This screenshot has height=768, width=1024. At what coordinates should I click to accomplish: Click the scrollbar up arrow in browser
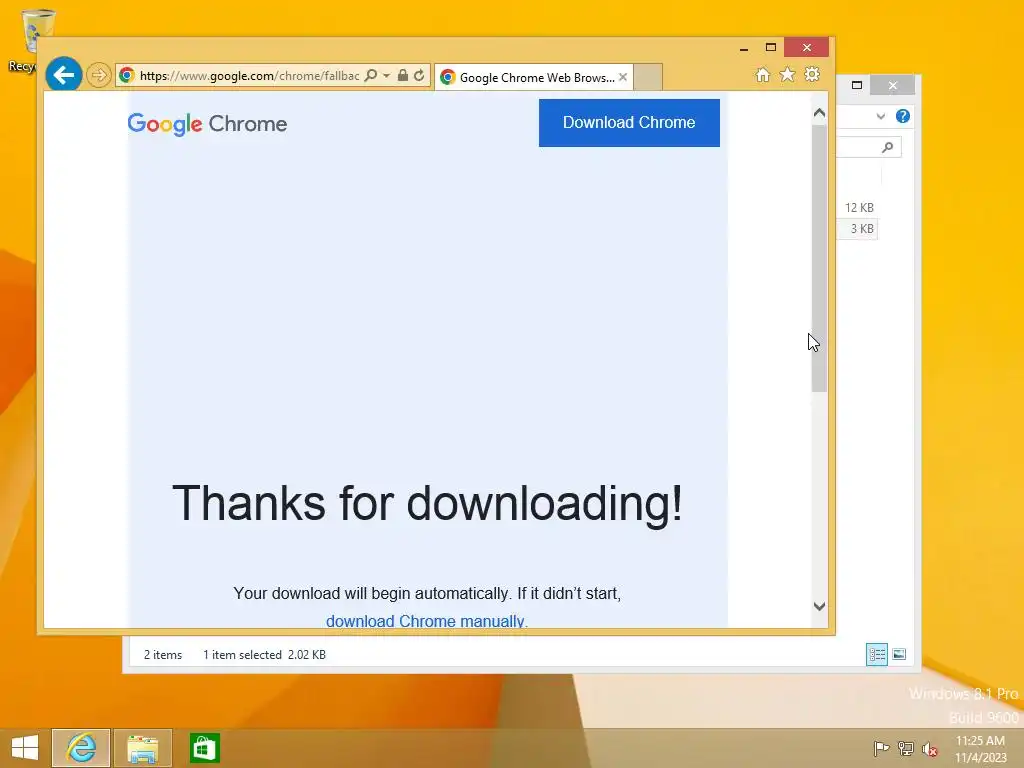819,113
